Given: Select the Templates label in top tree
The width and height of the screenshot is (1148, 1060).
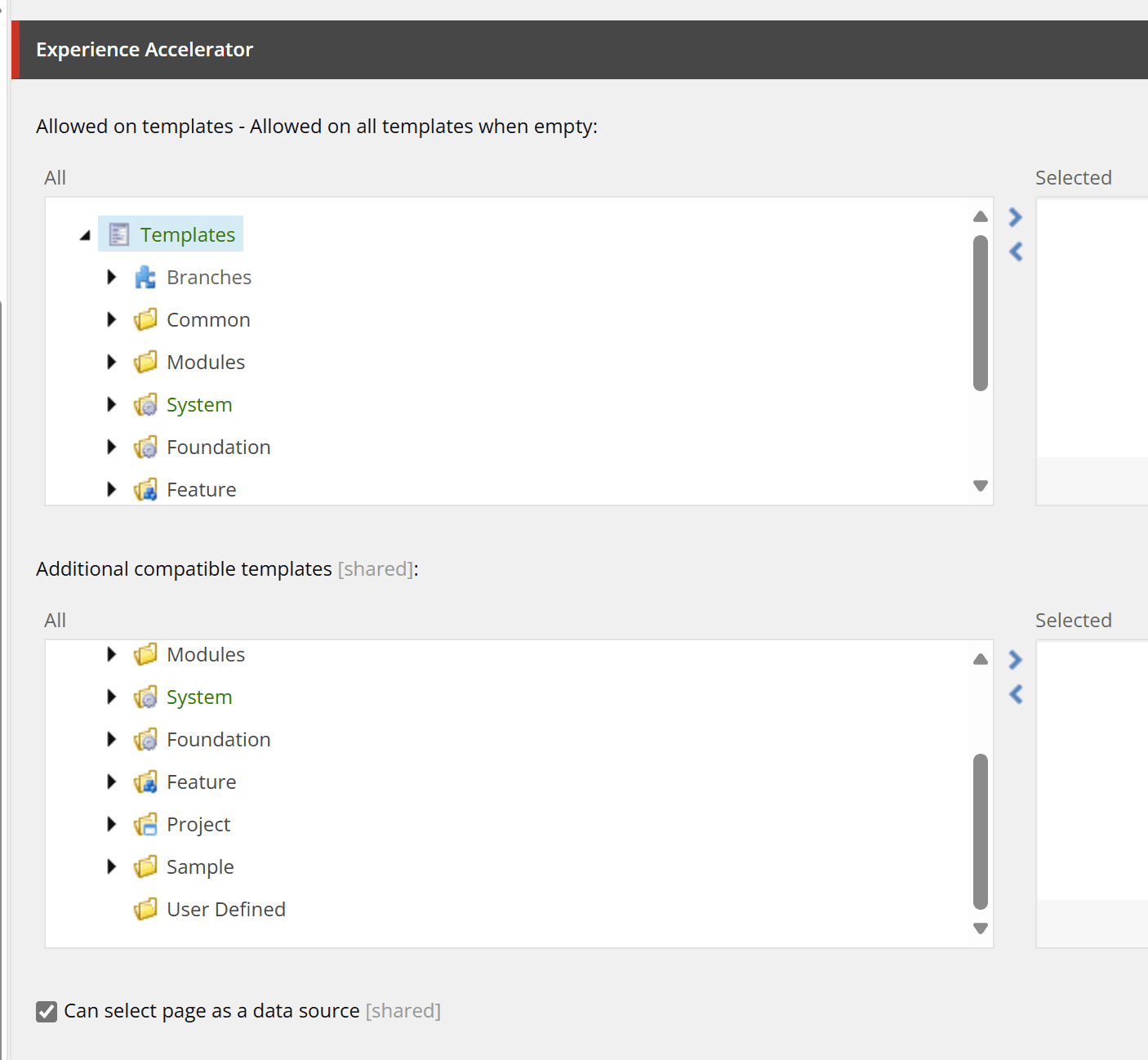Looking at the screenshot, I should (188, 234).
